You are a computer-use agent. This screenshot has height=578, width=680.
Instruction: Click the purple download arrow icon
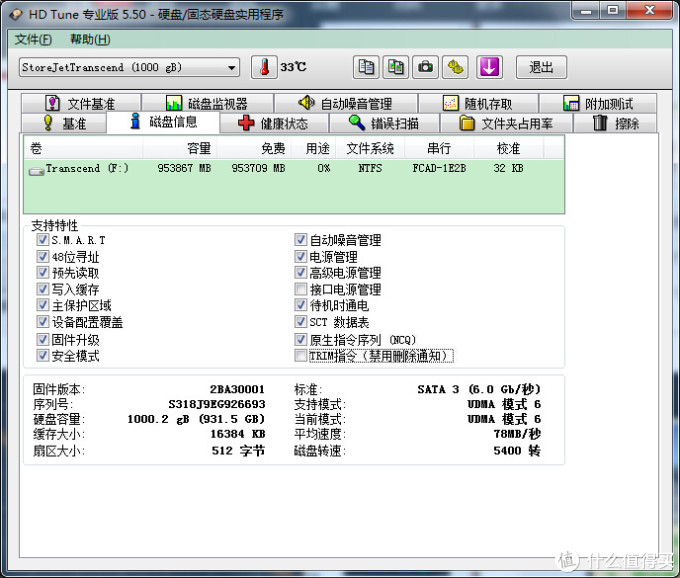489,67
